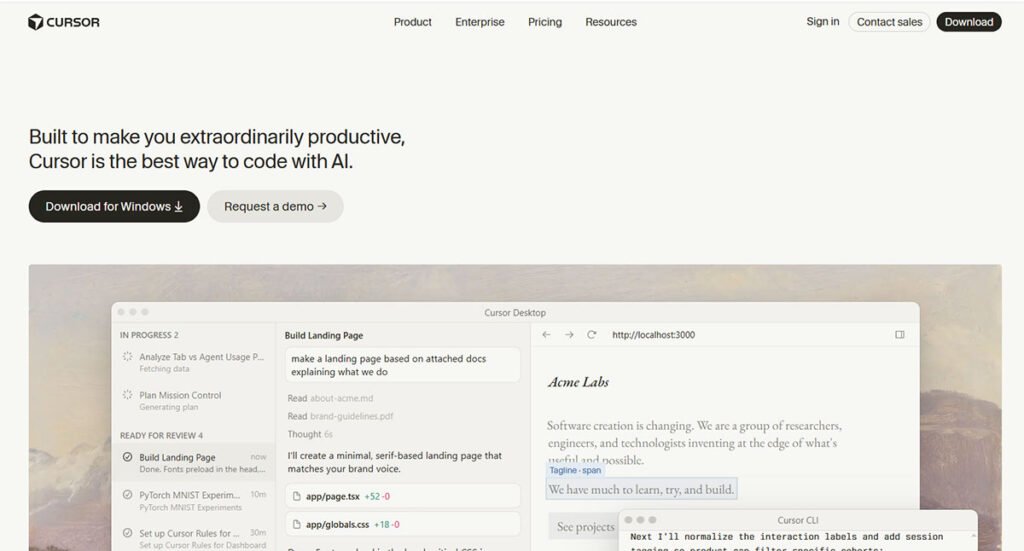Click the Contact sales button

pos(889,22)
